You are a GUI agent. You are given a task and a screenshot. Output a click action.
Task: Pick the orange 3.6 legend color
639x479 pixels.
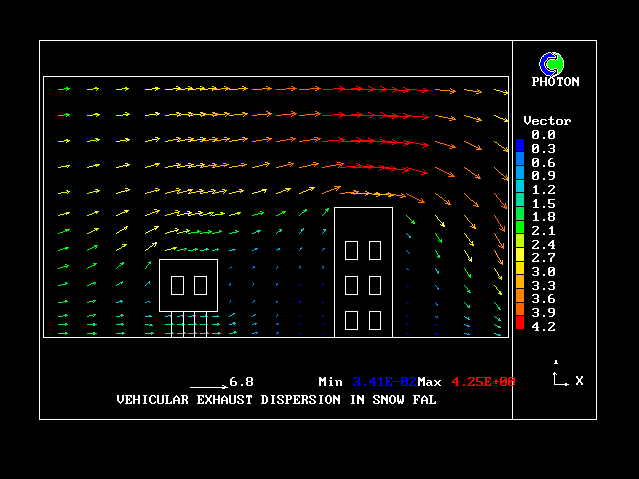[x=520, y=297]
